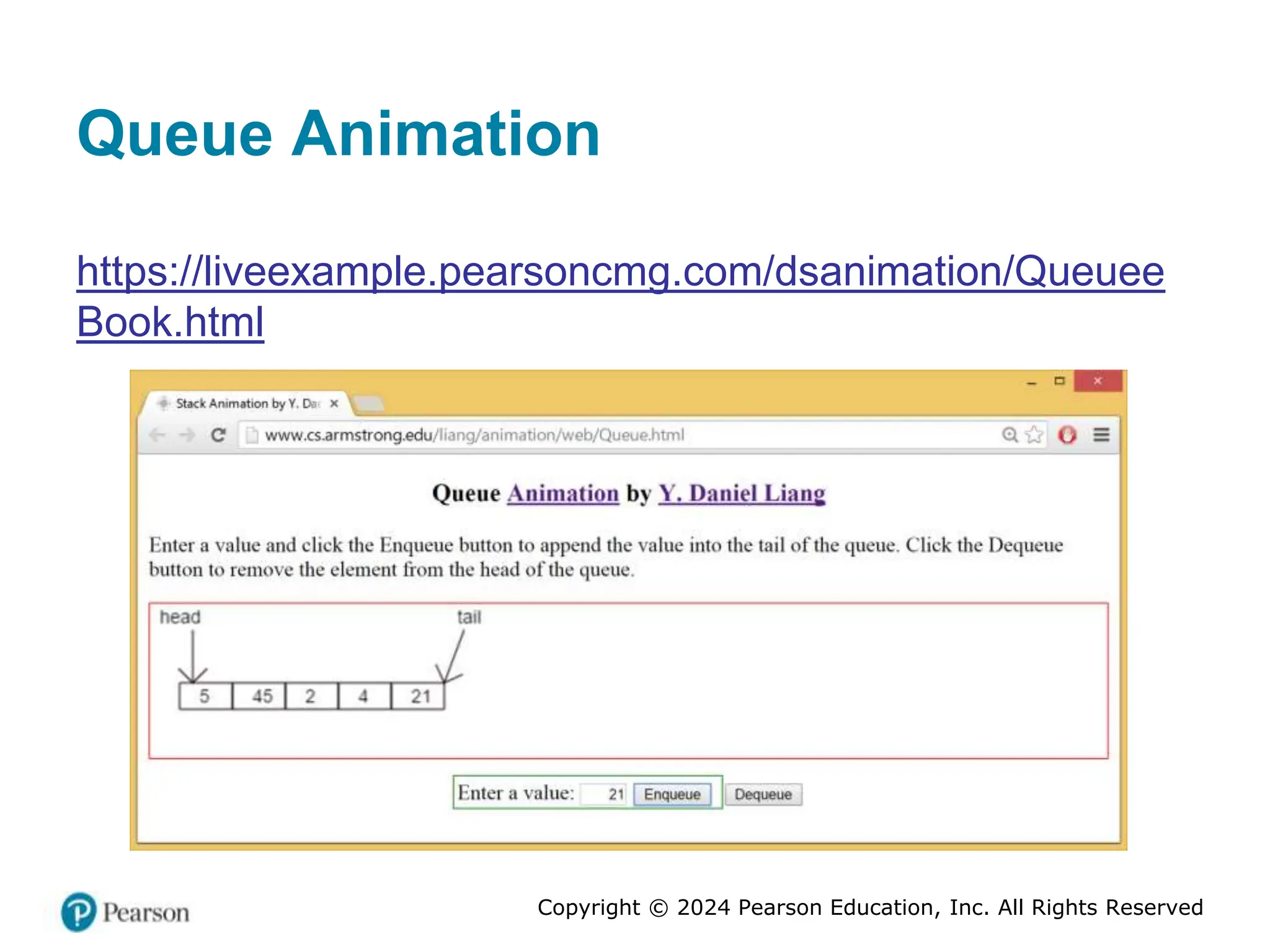Click the tail label in queue diagram
Image resolution: width=1270 pixels, height=952 pixels.
(469, 617)
